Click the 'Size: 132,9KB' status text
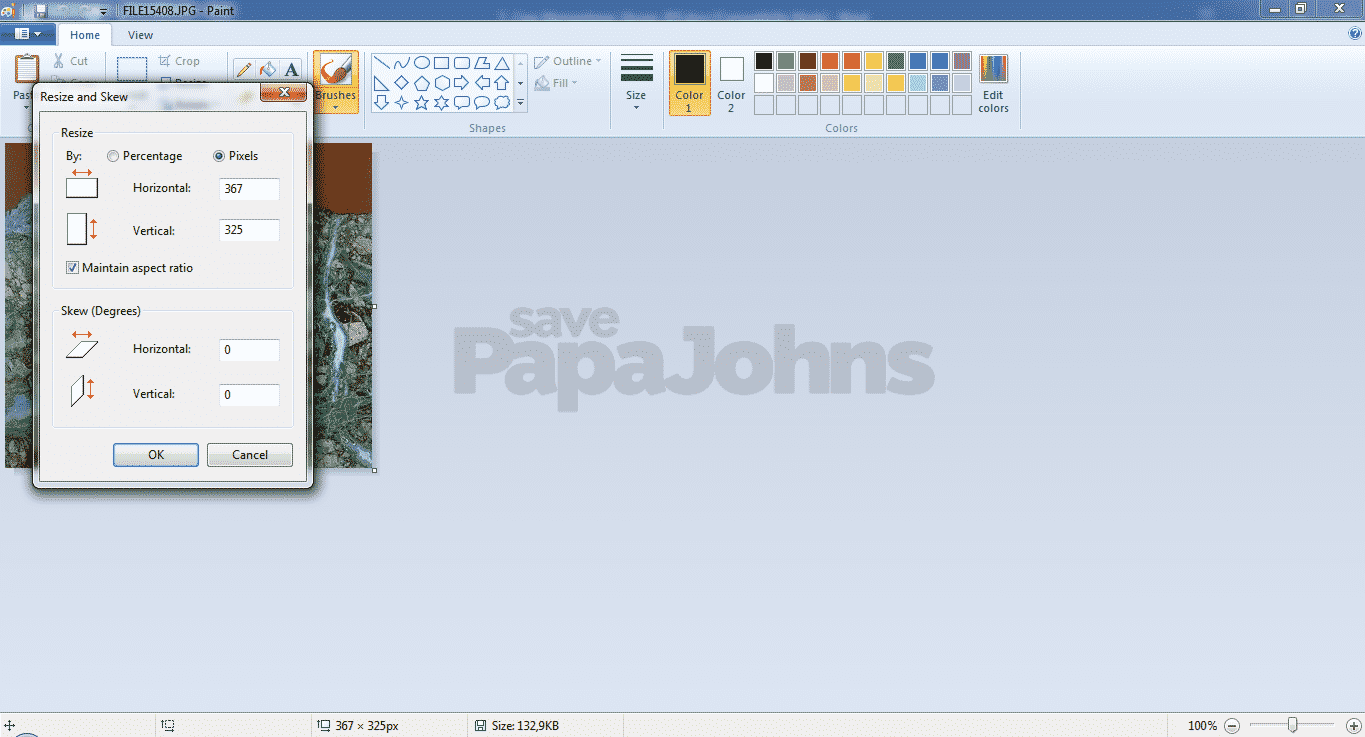The width and height of the screenshot is (1365, 737). tap(524, 725)
